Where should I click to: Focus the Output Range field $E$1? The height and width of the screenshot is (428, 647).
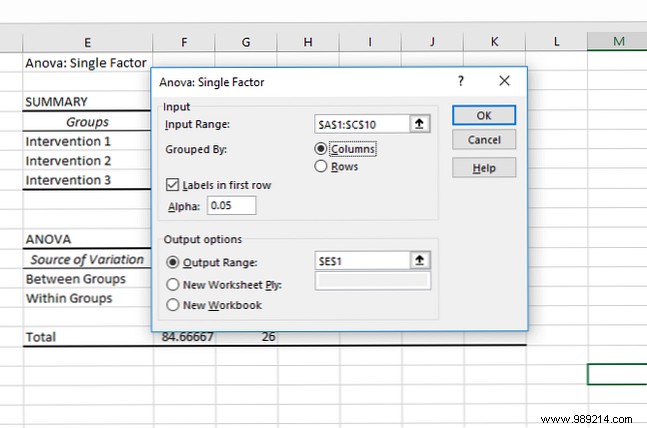[362, 261]
